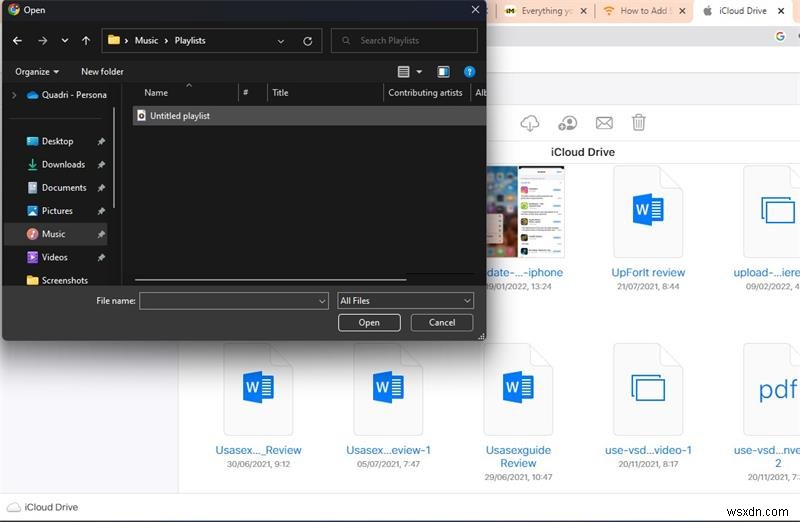Viewport: 800px width, 522px height.
Task: Open the pdf file in iCloud Drive
Action: tap(772, 389)
